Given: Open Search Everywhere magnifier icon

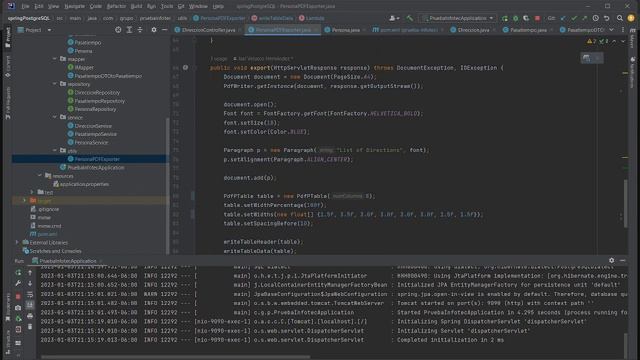Looking at the screenshot, I should point(620,18).
